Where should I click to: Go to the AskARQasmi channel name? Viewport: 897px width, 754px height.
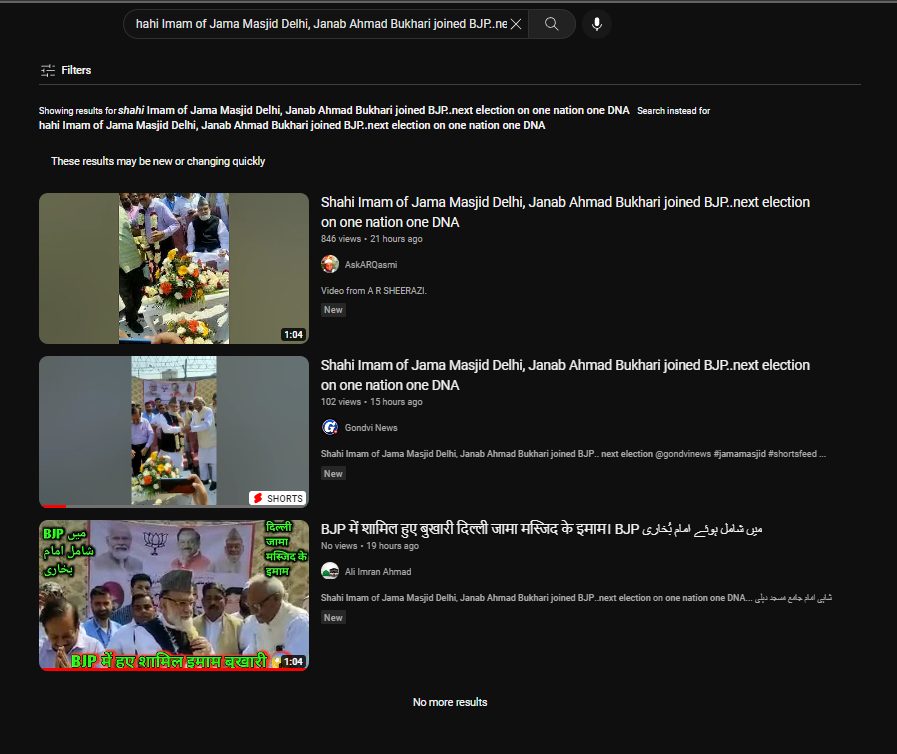point(370,265)
